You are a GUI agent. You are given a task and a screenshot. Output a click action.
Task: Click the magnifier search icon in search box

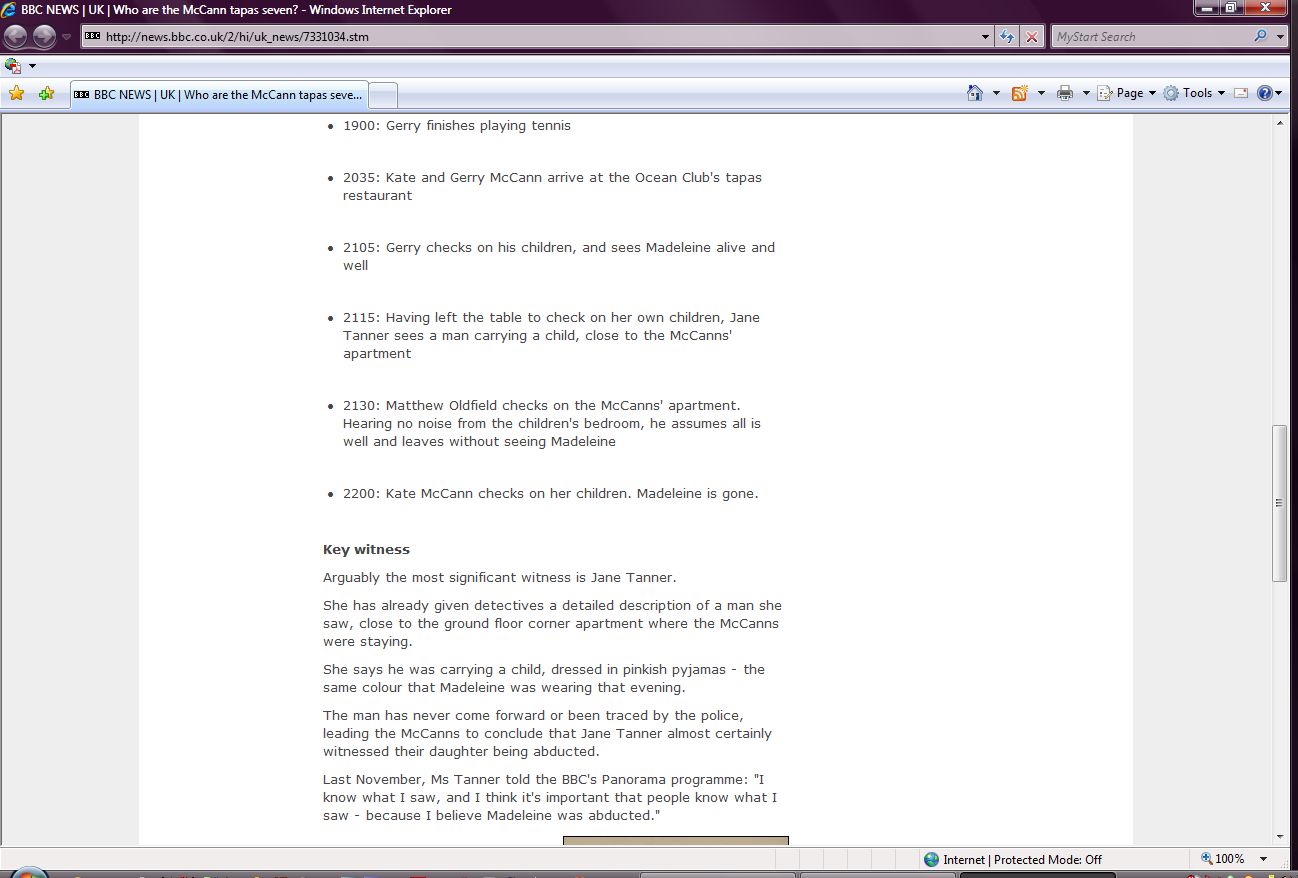click(x=1260, y=37)
